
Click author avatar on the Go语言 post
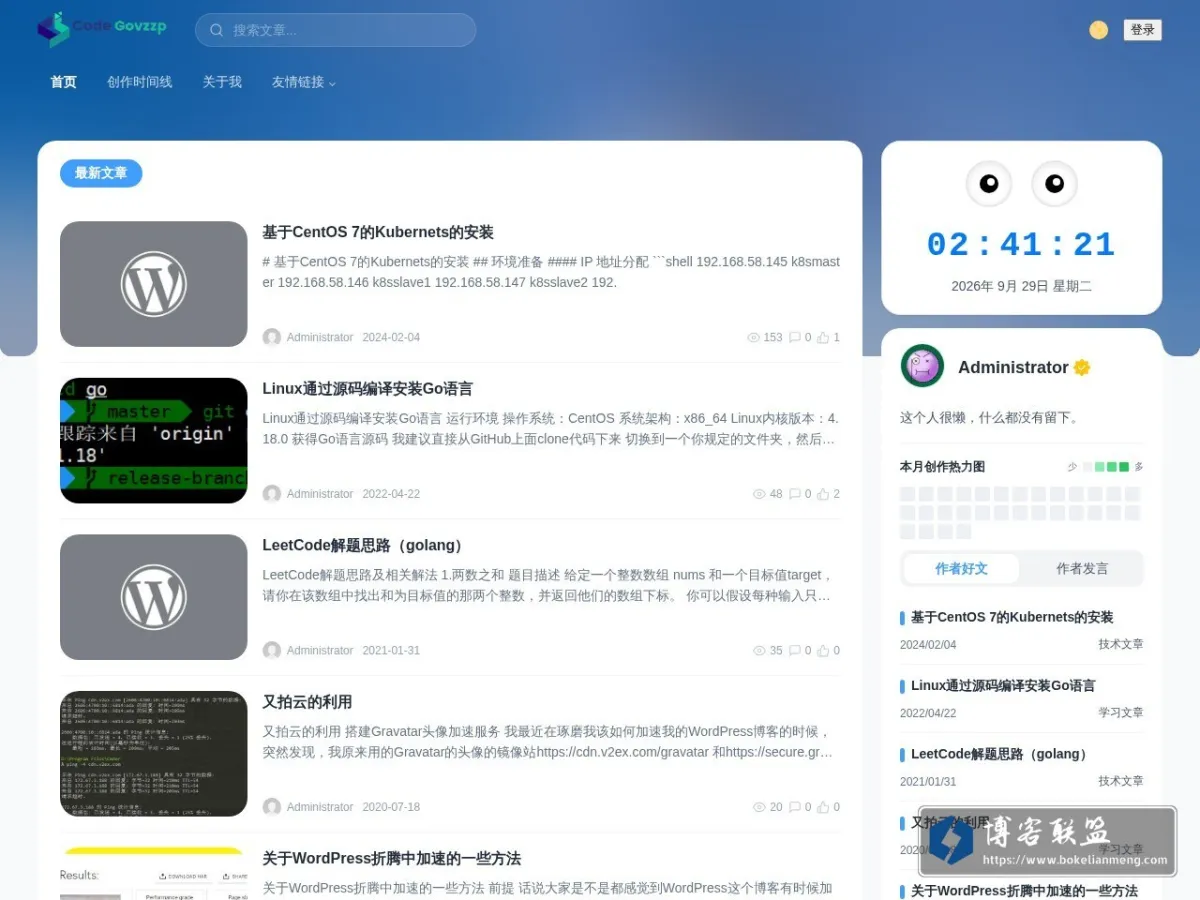pyautogui.click(x=272, y=494)
